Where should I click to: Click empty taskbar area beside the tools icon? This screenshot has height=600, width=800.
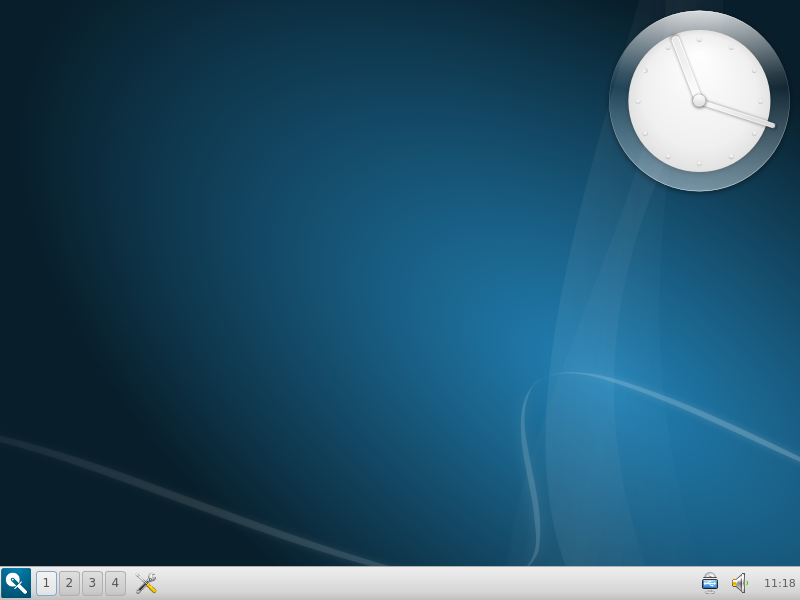pyautogui.click(x=400, y=583)
